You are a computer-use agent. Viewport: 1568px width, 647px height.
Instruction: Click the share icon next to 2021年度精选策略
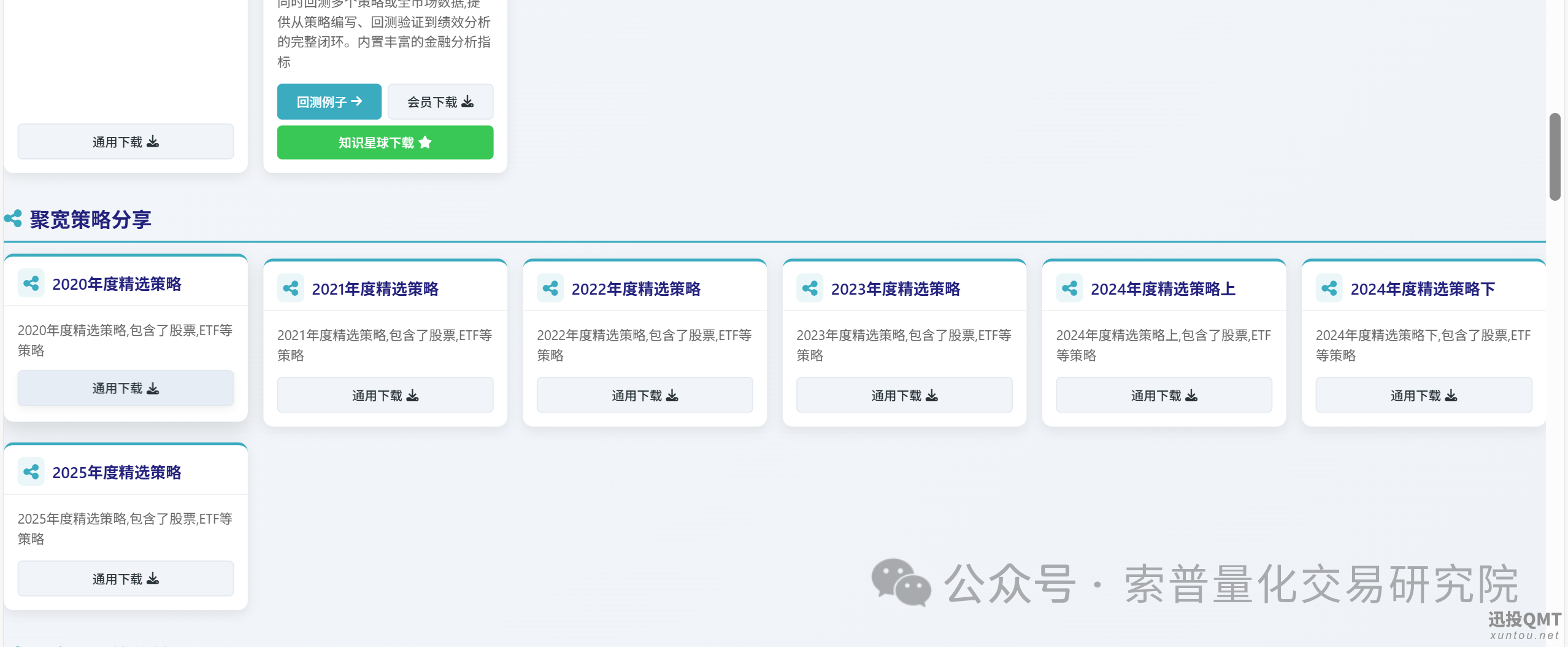tap(290, 288)
